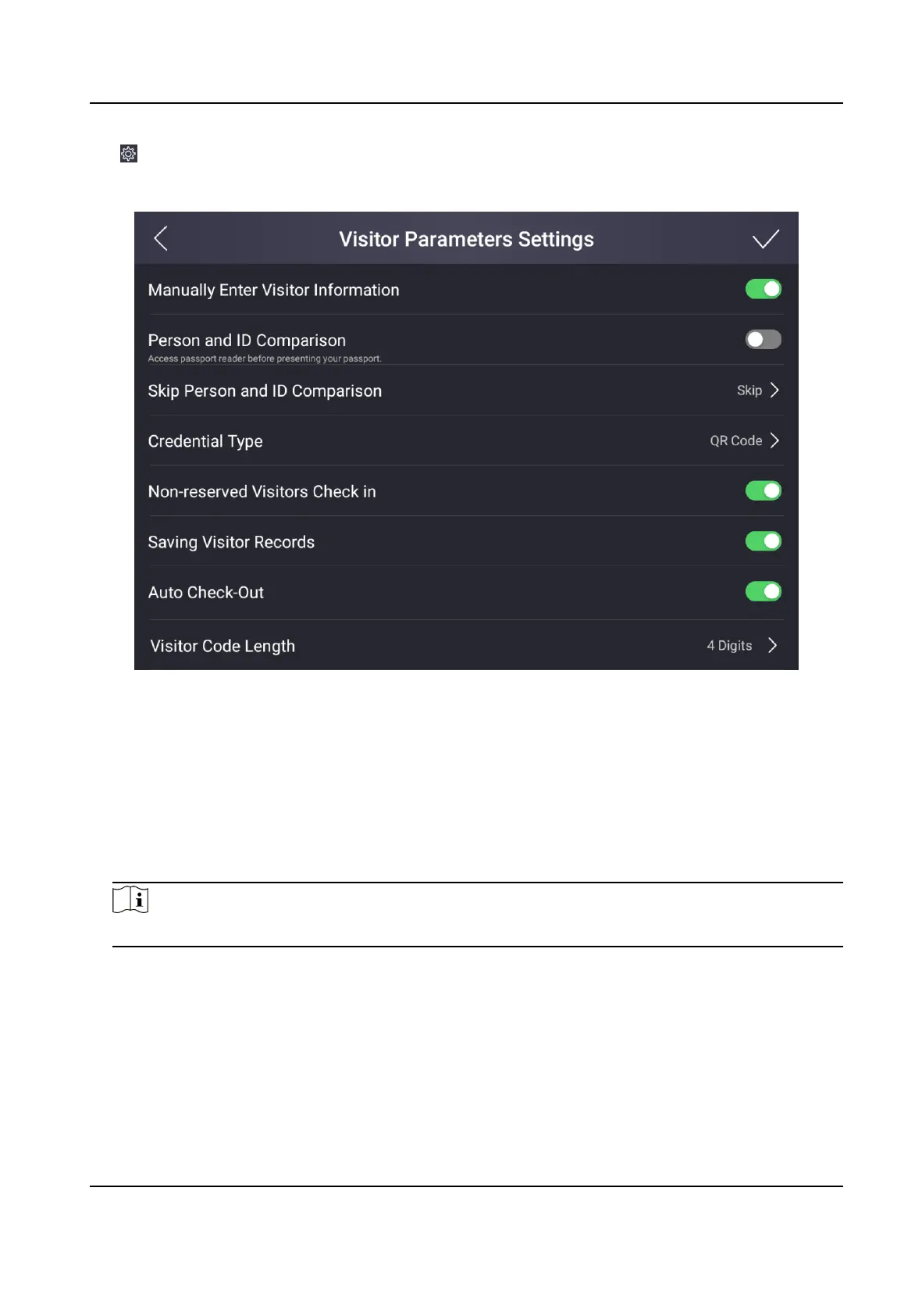Click the passport reader hint text

tap(265, 358)
